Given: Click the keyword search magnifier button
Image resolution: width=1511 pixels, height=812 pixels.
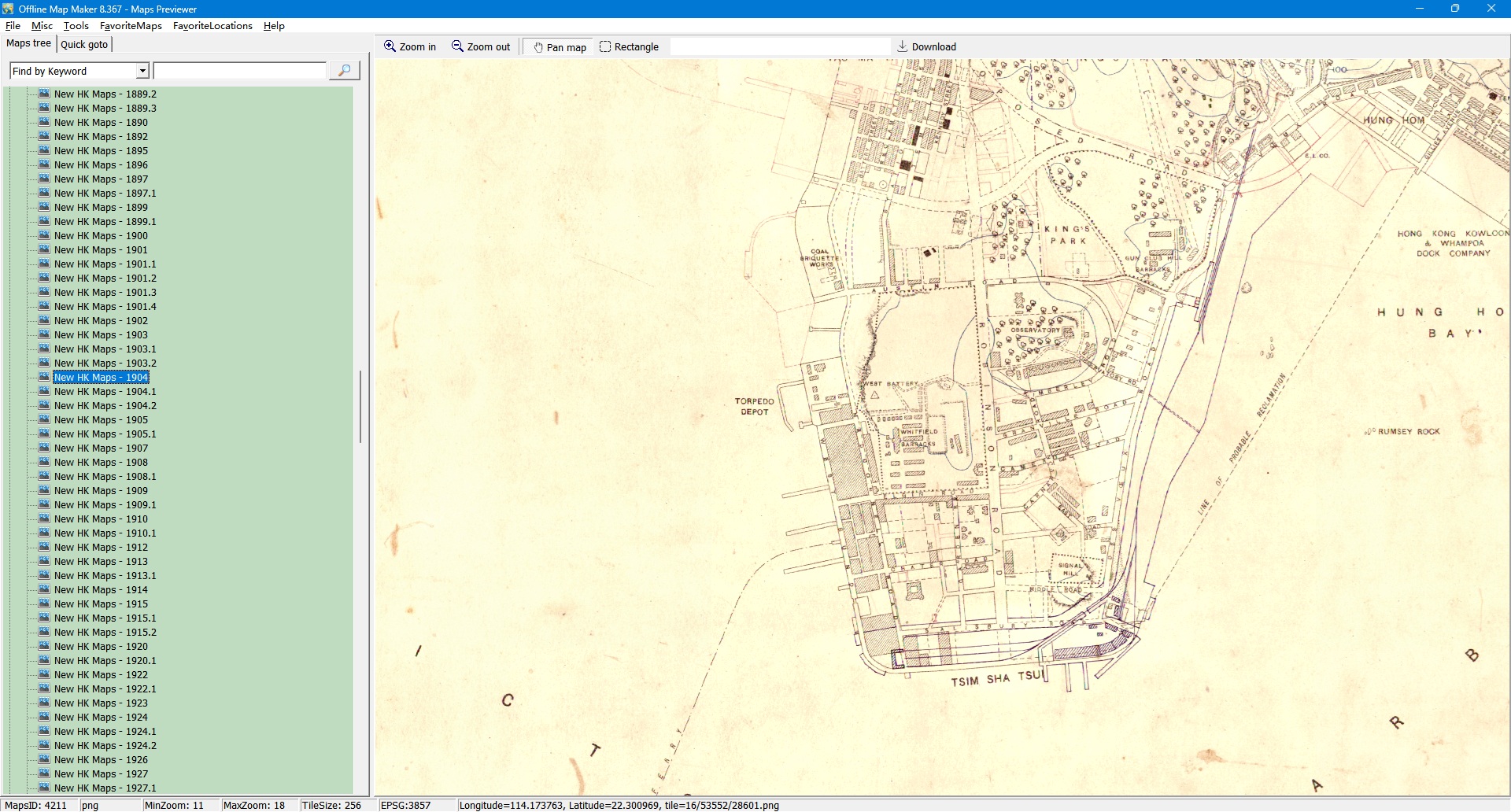Looking at the screenshot, I should coord(344,71).
